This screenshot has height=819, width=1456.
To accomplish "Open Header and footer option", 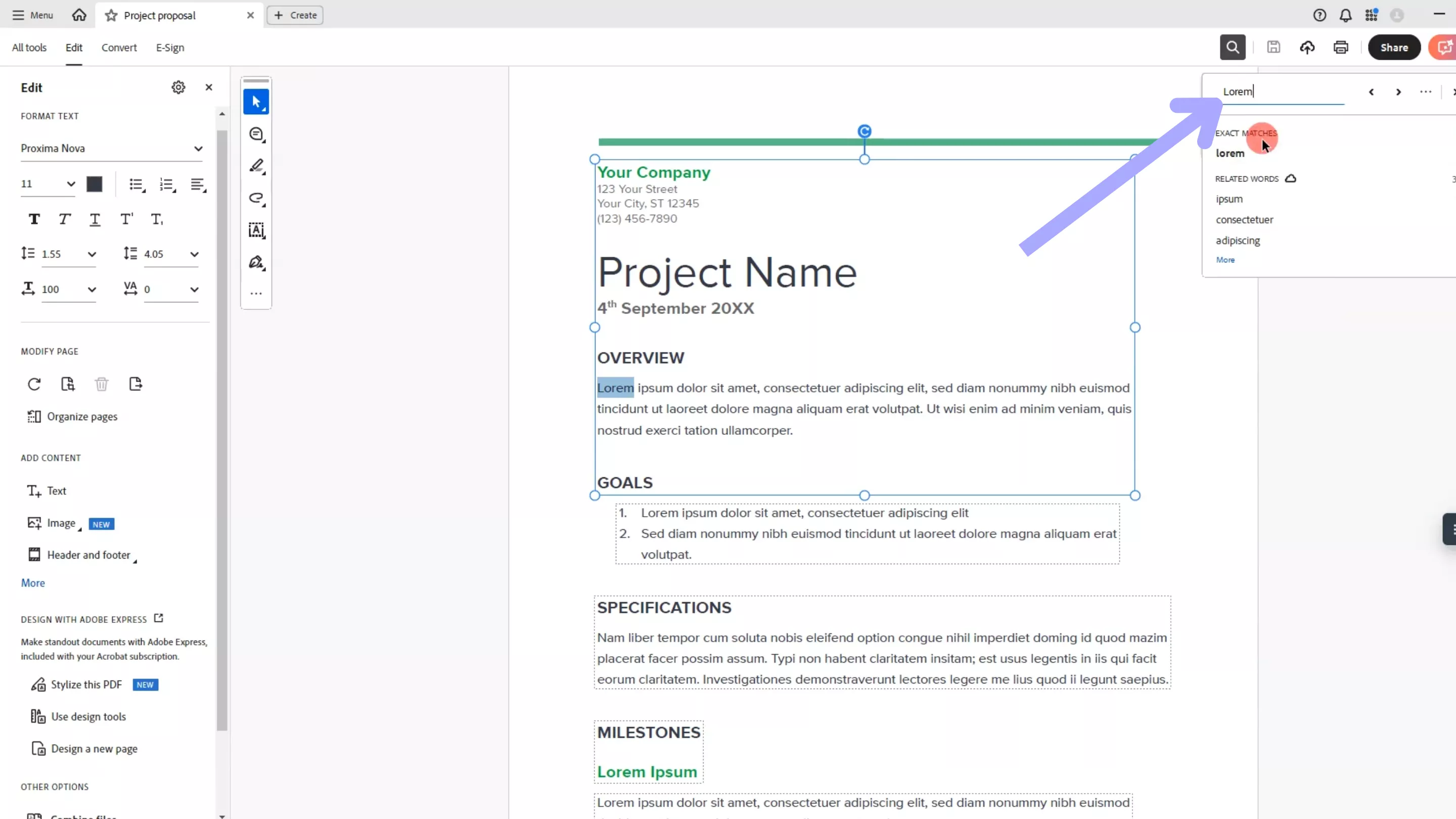I will (x=82, y=555).
